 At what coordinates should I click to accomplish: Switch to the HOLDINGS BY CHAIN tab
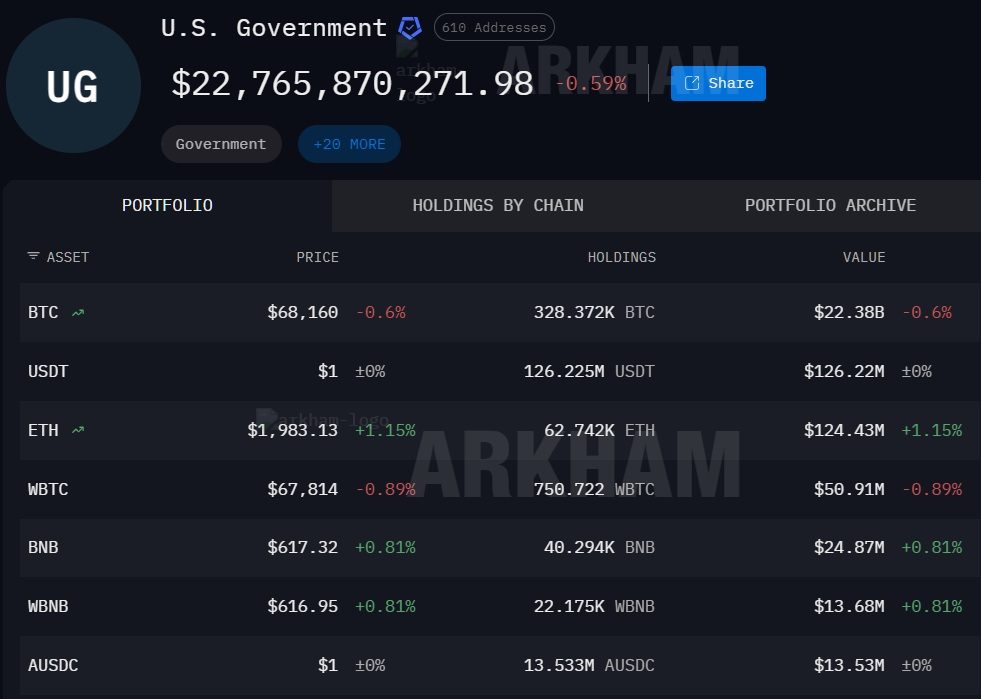[x=497, y=205]
